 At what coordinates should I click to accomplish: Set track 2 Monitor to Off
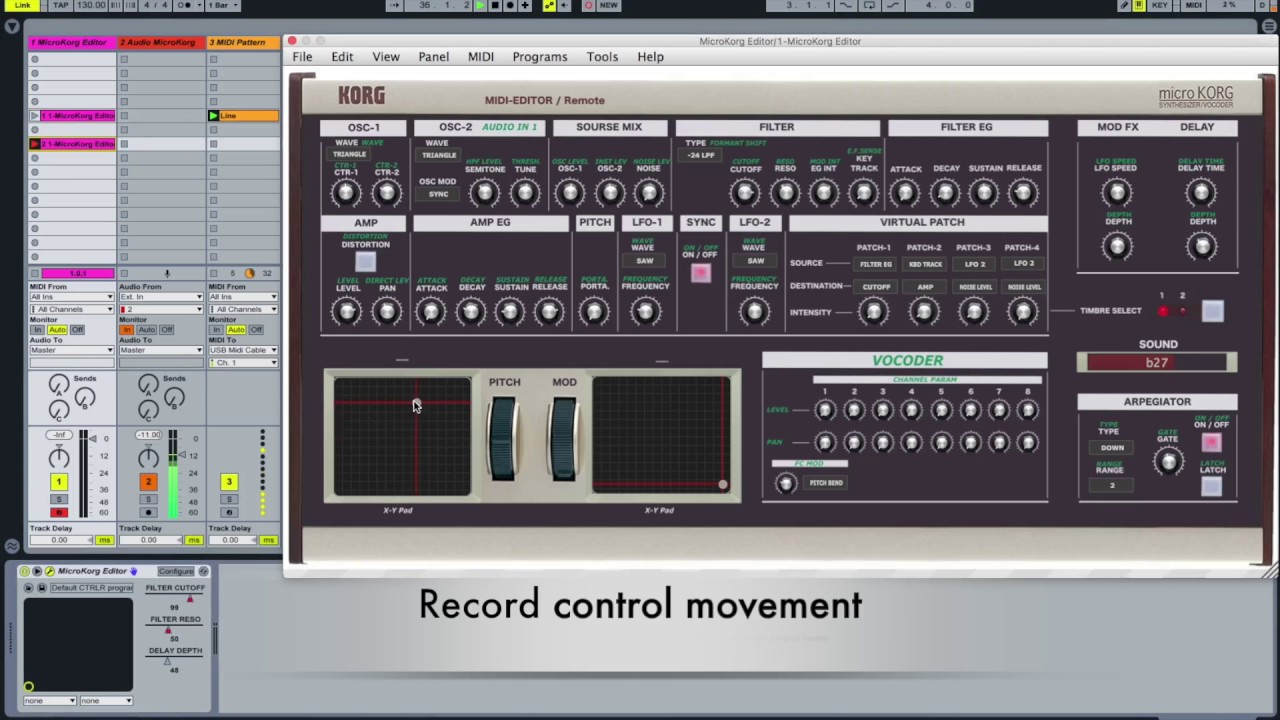click(x=166, y=330)
